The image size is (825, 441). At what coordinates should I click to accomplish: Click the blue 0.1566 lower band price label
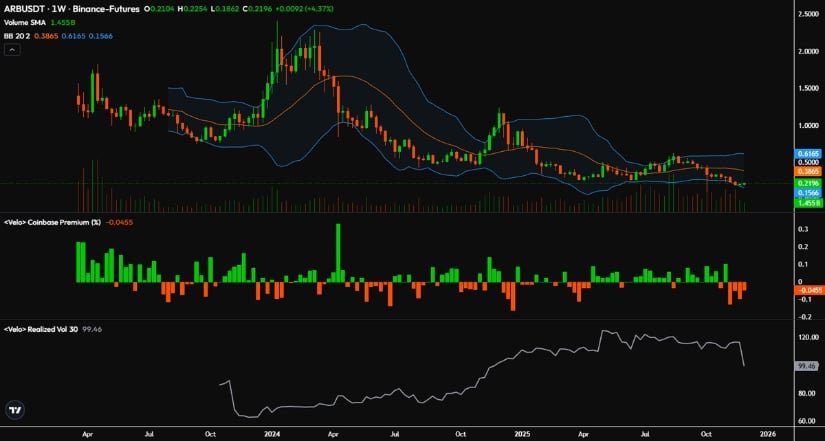click(808, 193)
